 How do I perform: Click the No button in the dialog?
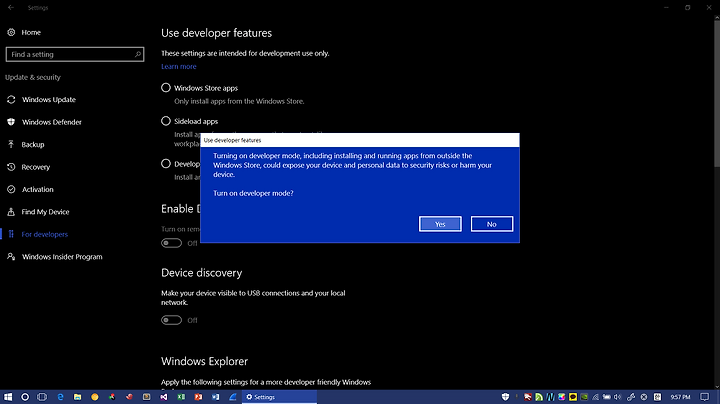point(492,224)
